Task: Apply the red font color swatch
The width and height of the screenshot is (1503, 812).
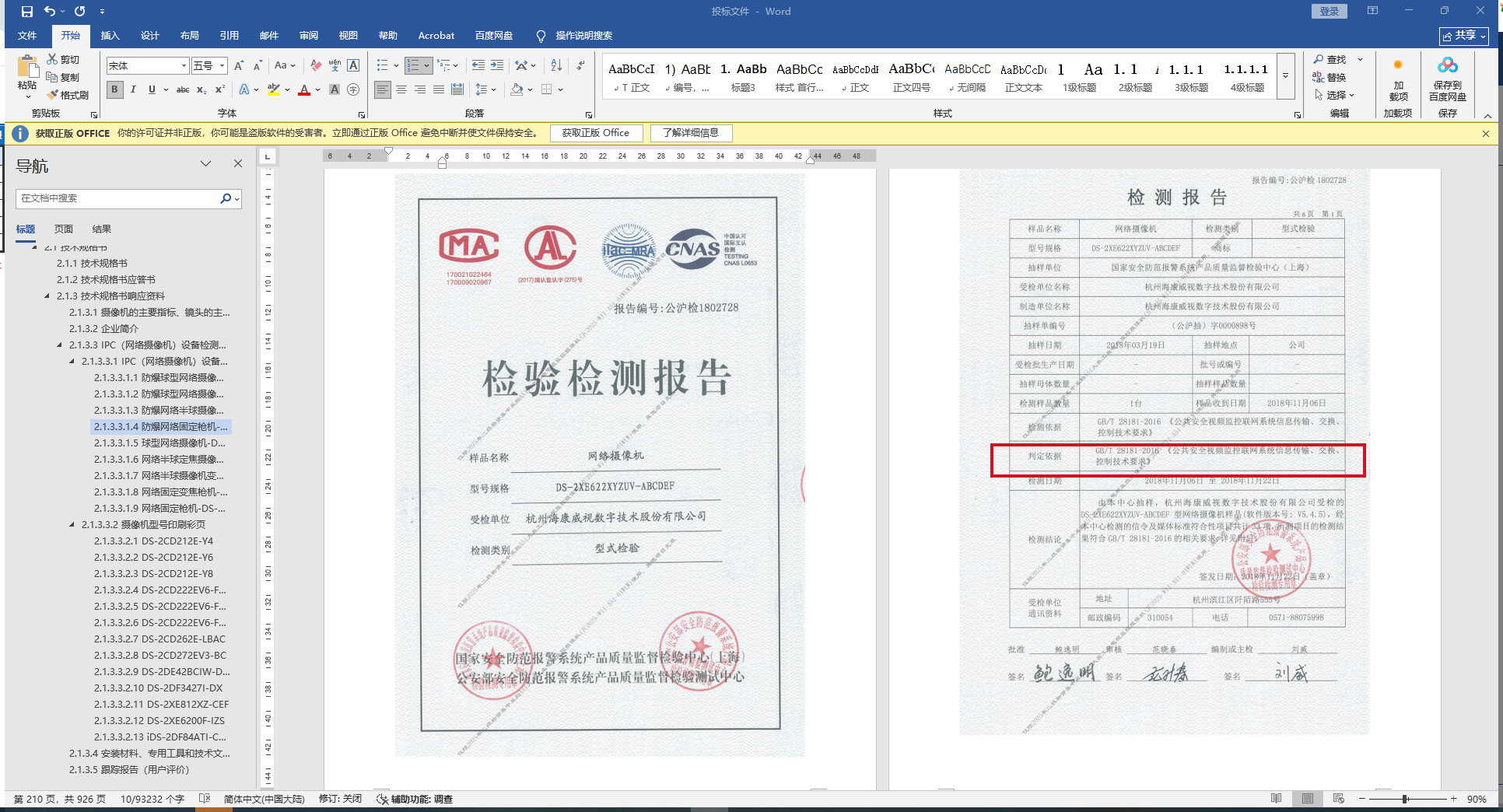Action: tap(304, 89)
